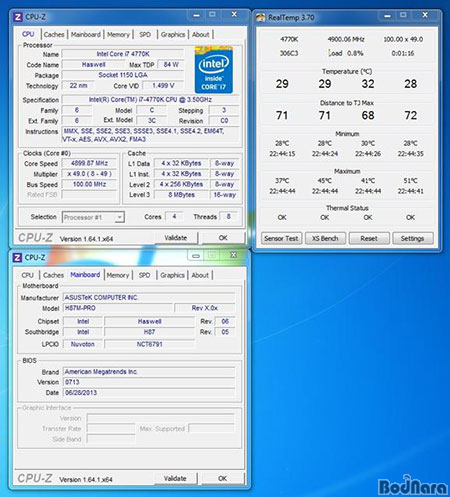The width and height of the screenshot is (450, 497).
Task: Open About tab in top CPU-Z window
Action: point(200,34)
